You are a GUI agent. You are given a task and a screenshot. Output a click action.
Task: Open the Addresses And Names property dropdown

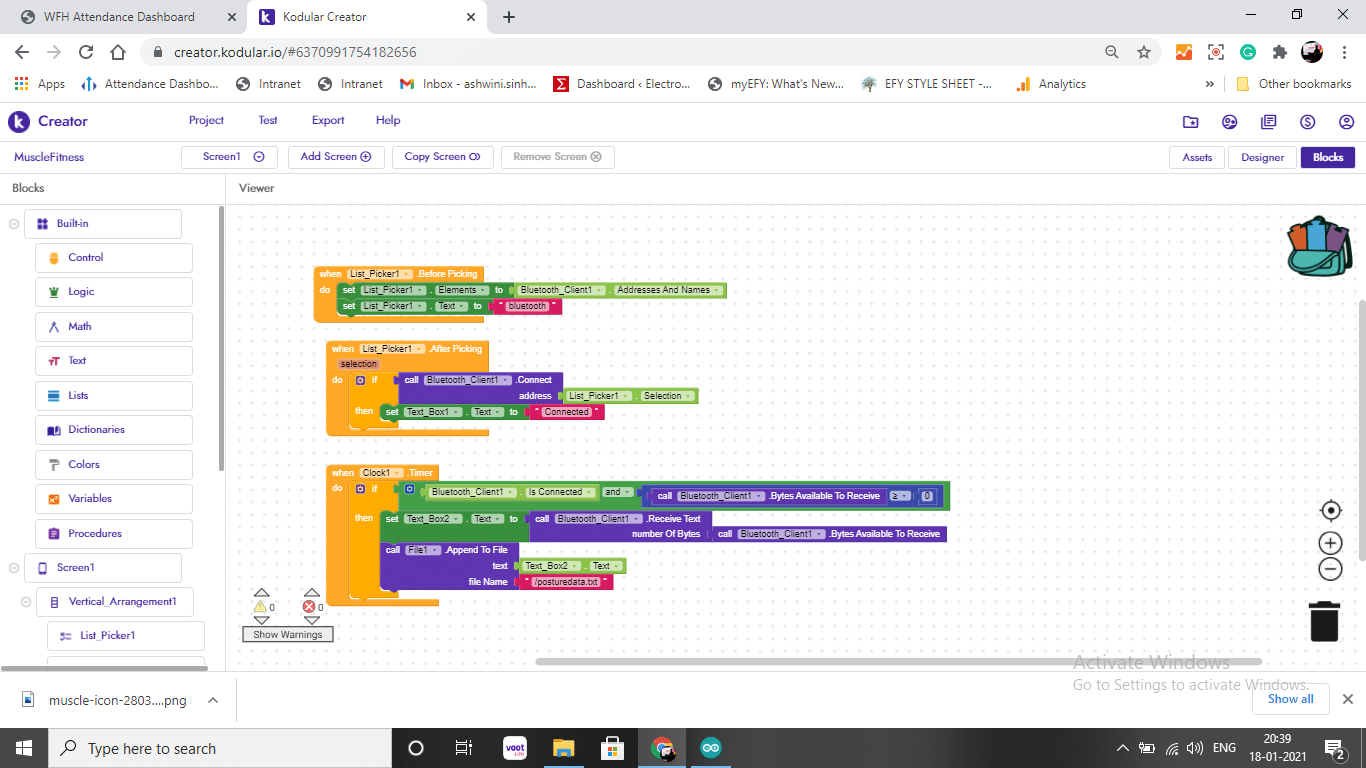(x=667, y=290)
